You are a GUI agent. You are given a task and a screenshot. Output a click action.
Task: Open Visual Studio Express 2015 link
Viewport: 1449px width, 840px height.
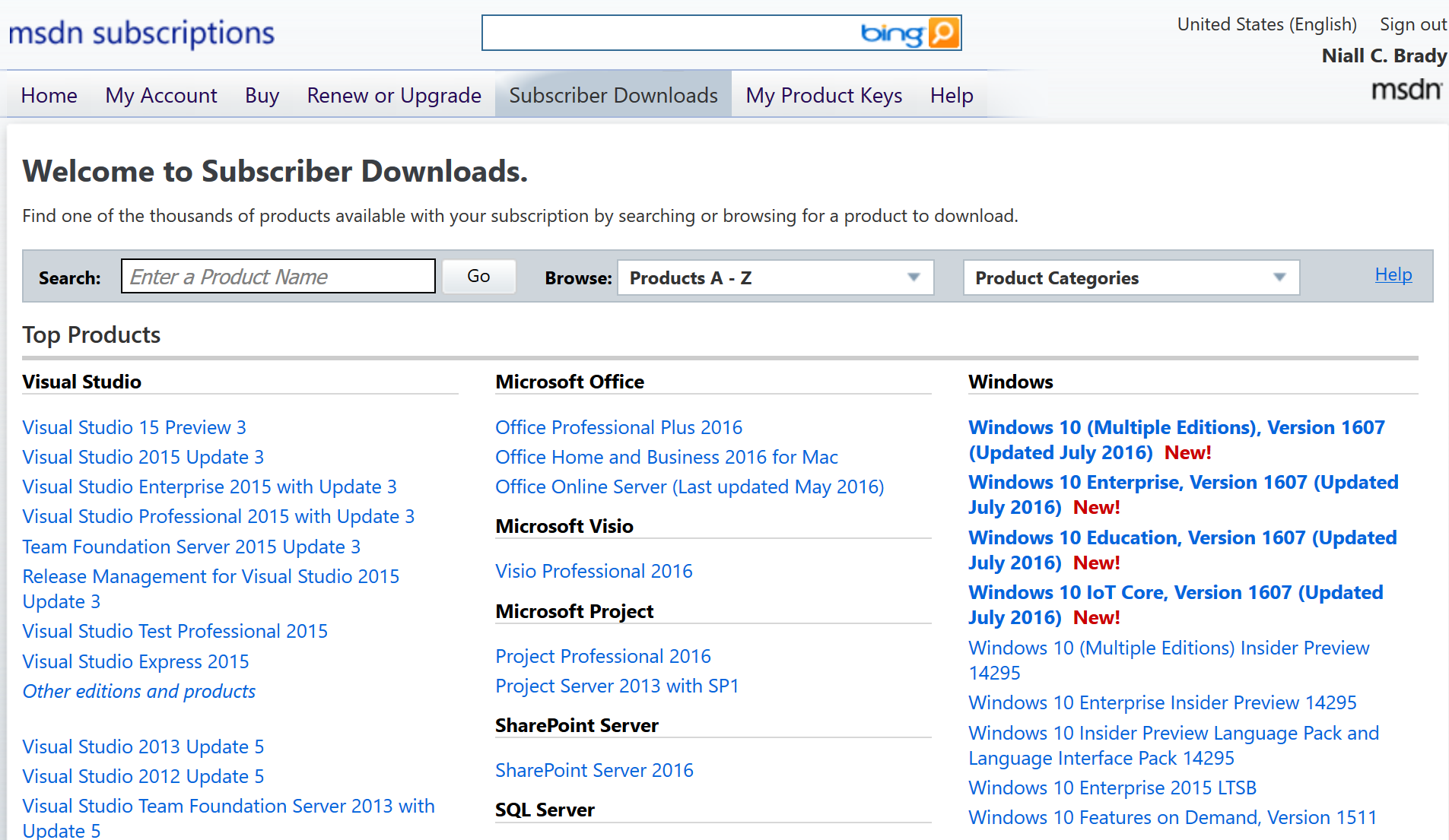(136, 661)
